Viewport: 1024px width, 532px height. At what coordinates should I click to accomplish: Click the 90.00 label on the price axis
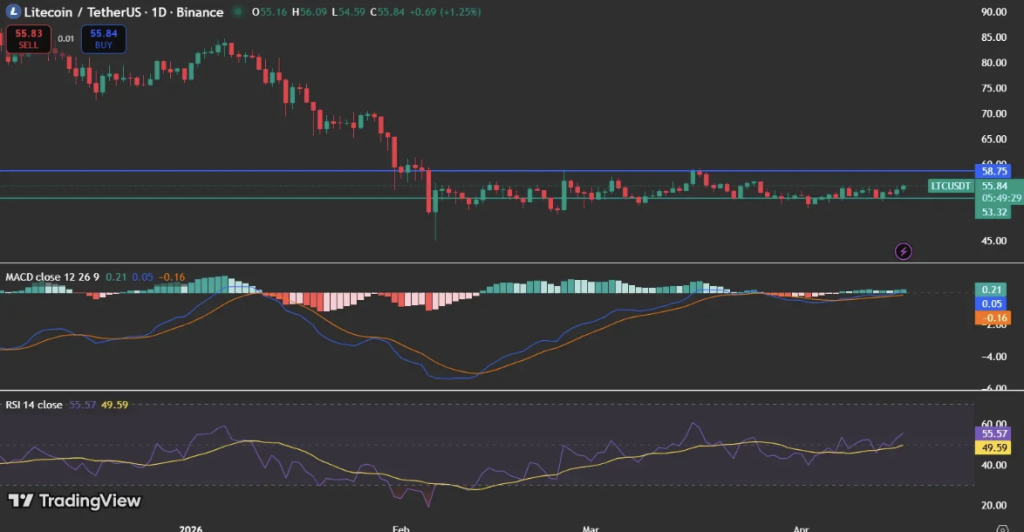[x=994, y=12]
